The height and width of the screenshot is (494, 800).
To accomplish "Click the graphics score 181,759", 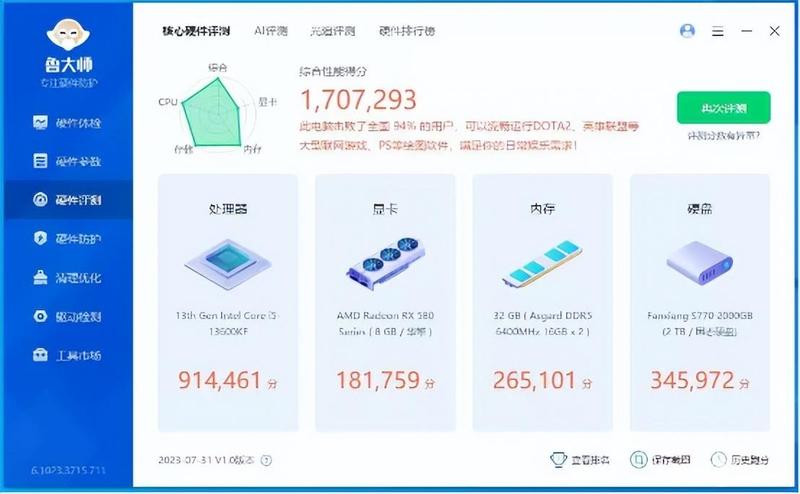I will pyautogui.click(x=378, y=380).
